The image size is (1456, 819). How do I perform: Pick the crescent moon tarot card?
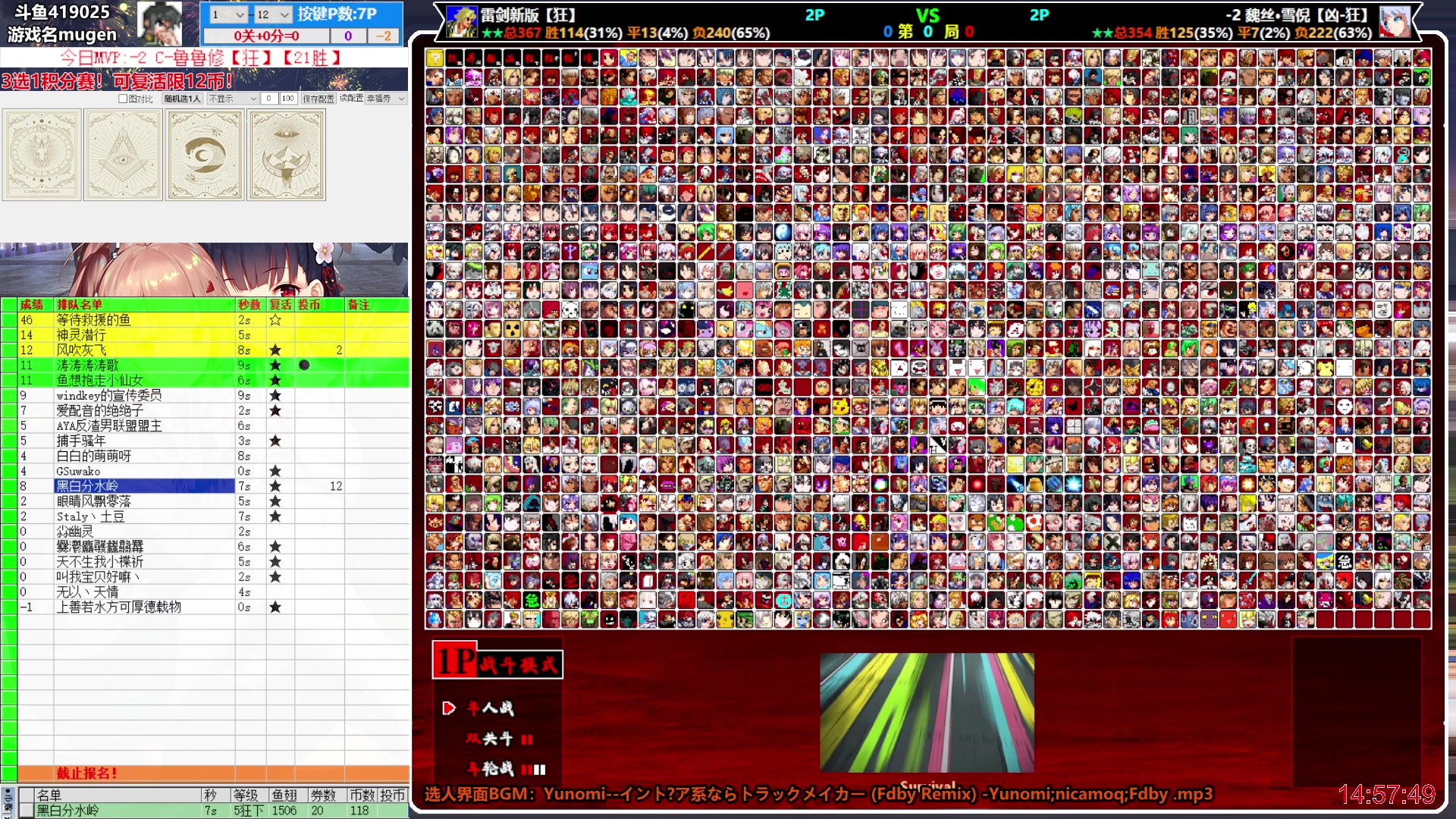205,155
